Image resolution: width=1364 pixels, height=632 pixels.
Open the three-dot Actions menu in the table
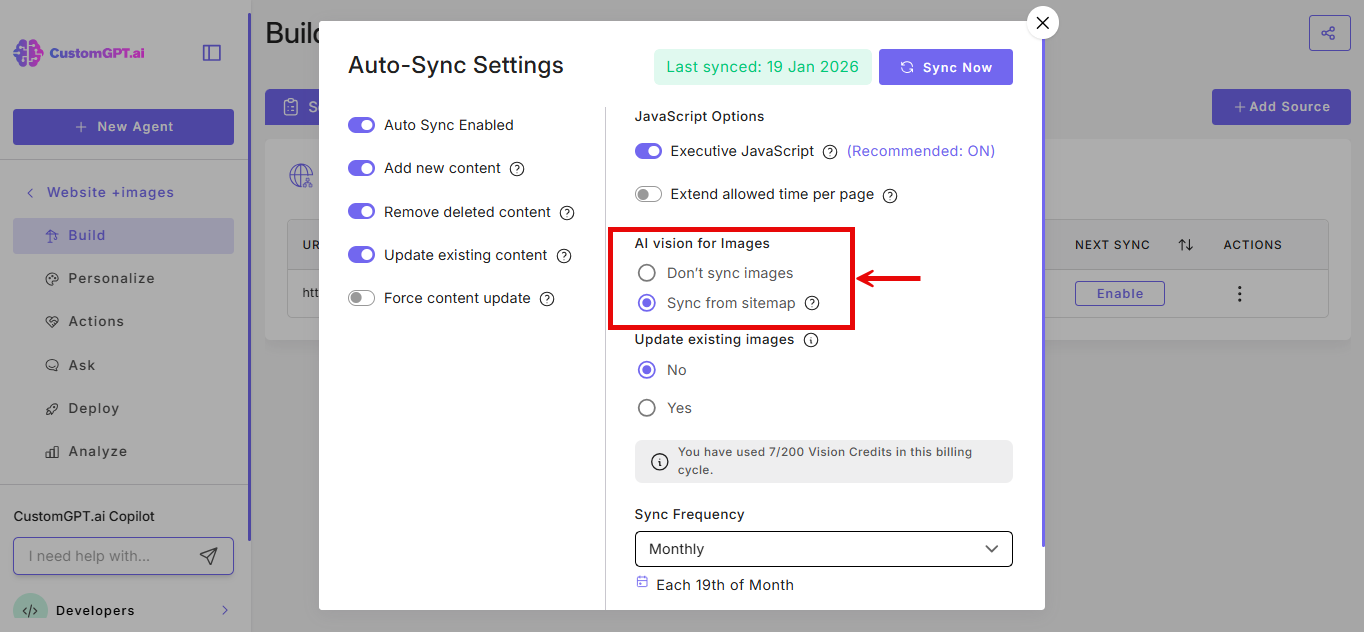point(1240,294)
